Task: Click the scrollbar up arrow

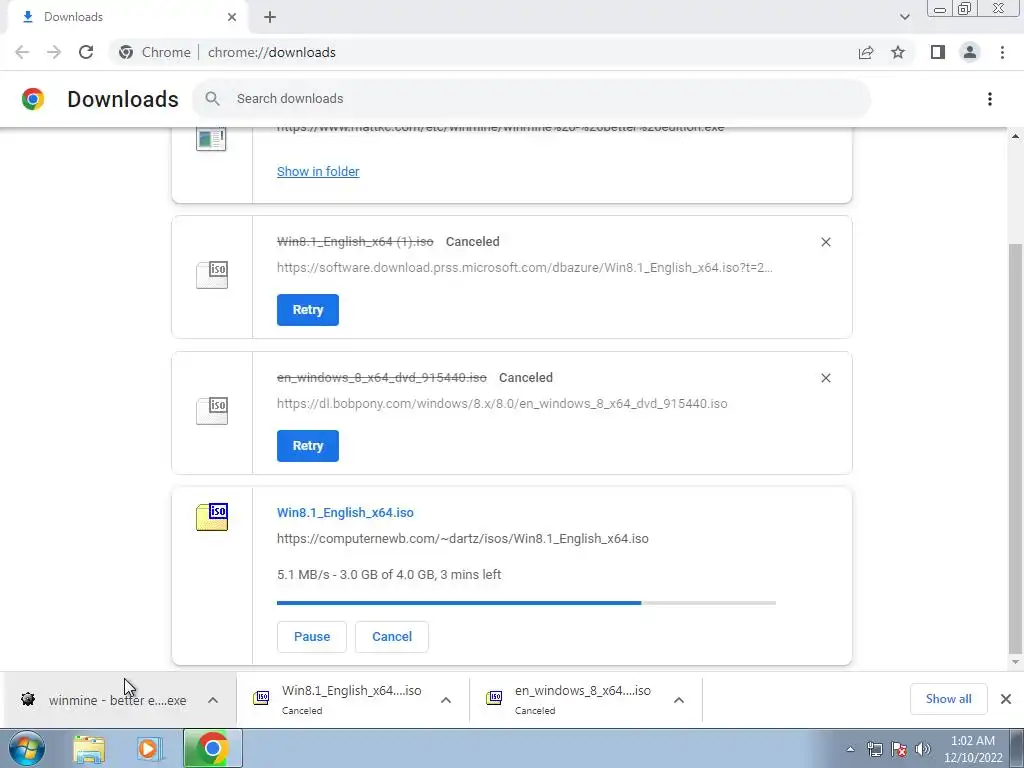Action: [1015, 136]
